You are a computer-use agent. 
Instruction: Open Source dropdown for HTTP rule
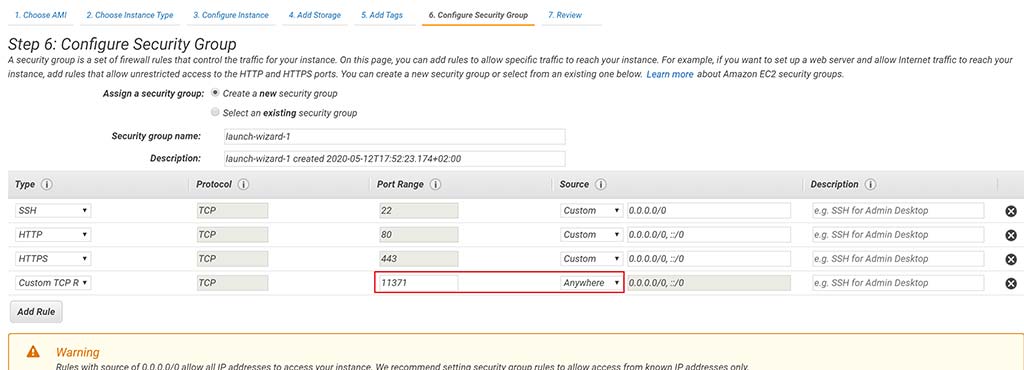(x=591, y=235)
